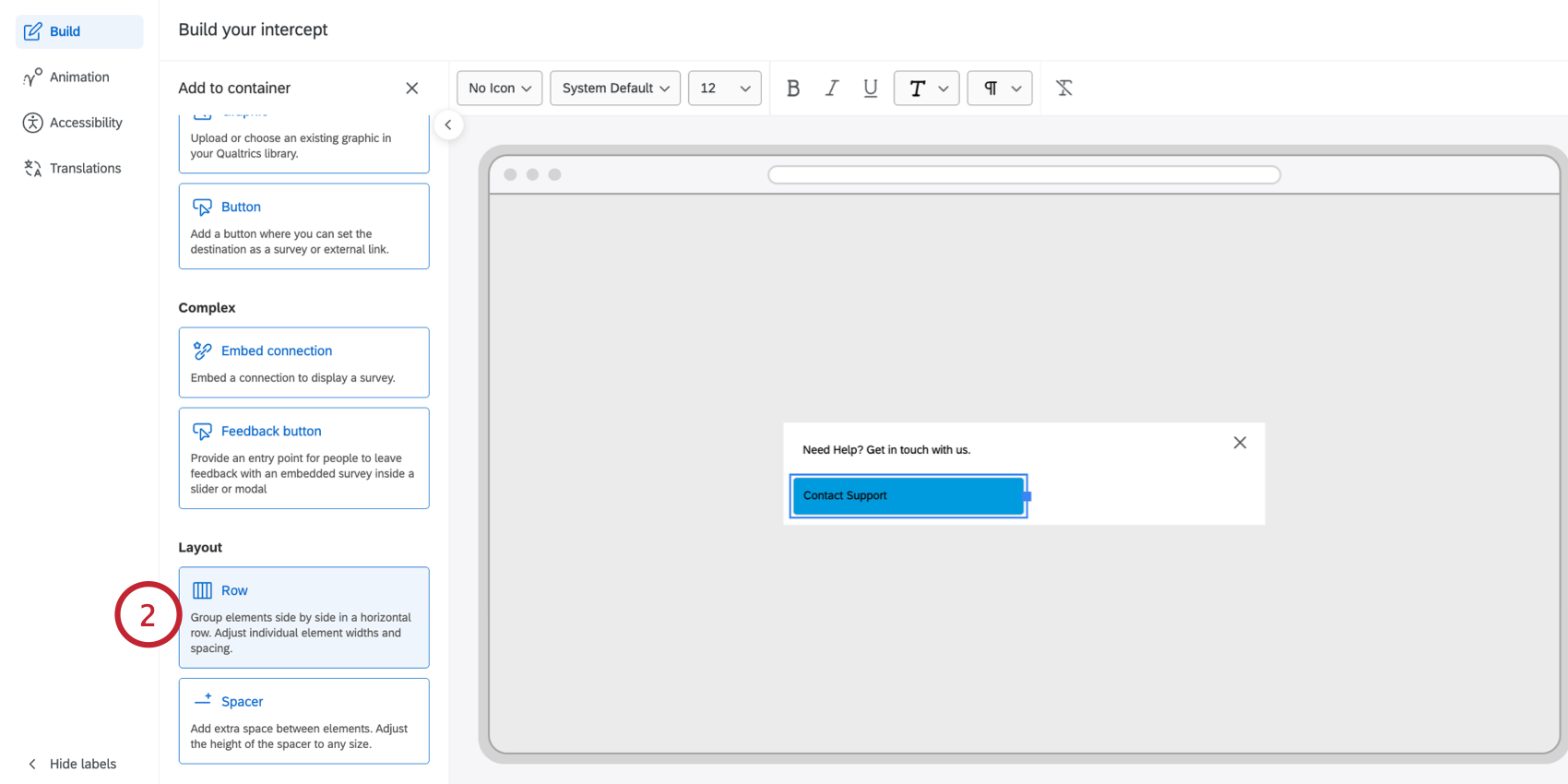Click the Build pencil icon

32,31
